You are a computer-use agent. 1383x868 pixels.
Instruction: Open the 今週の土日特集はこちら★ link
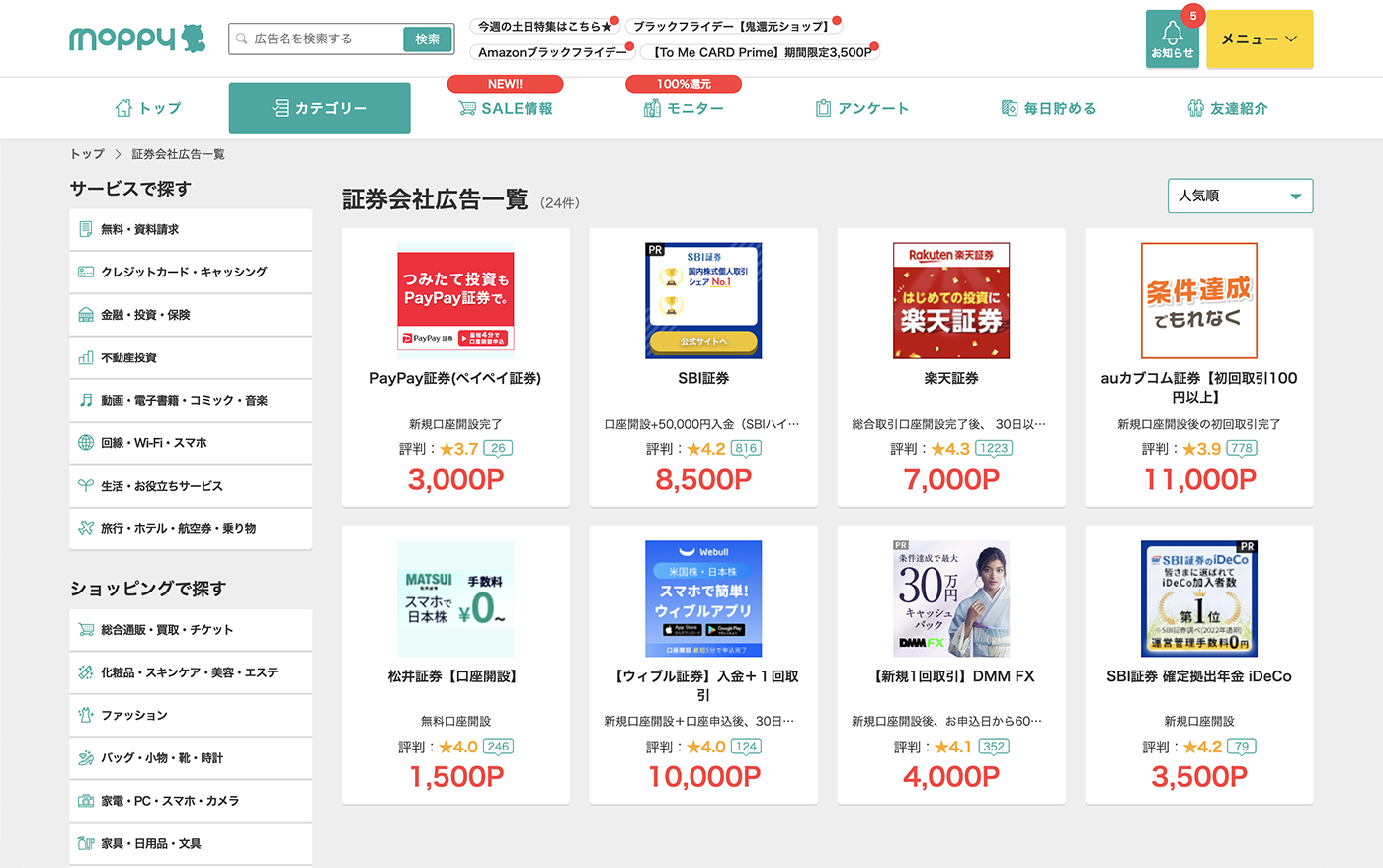pyautogui.click(x=544, y=26)
